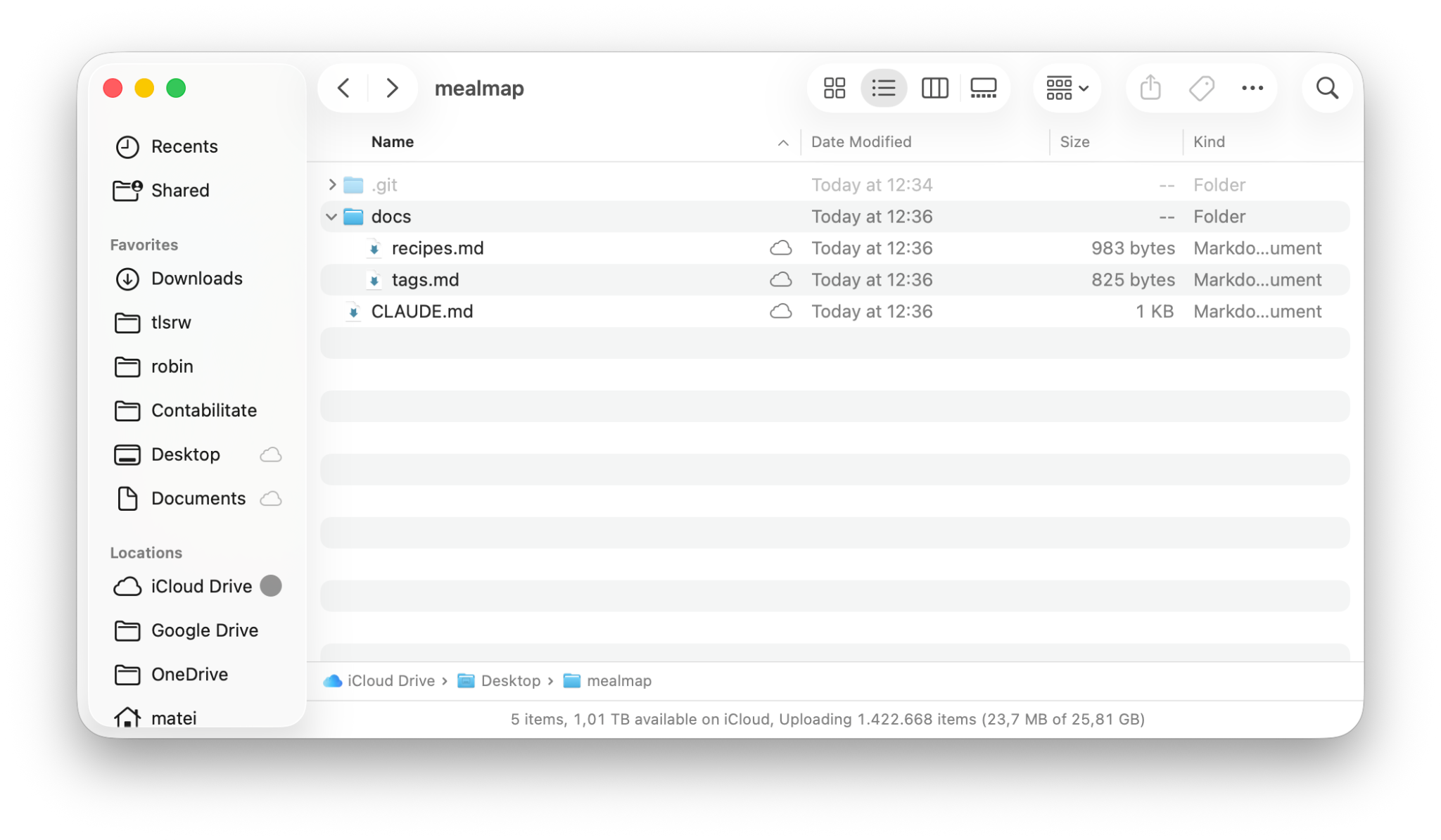The height and width of the screenshot is (840, 1441).
Task: Collapse the docs folder disclosure arrow
Action: pos(331,217)
